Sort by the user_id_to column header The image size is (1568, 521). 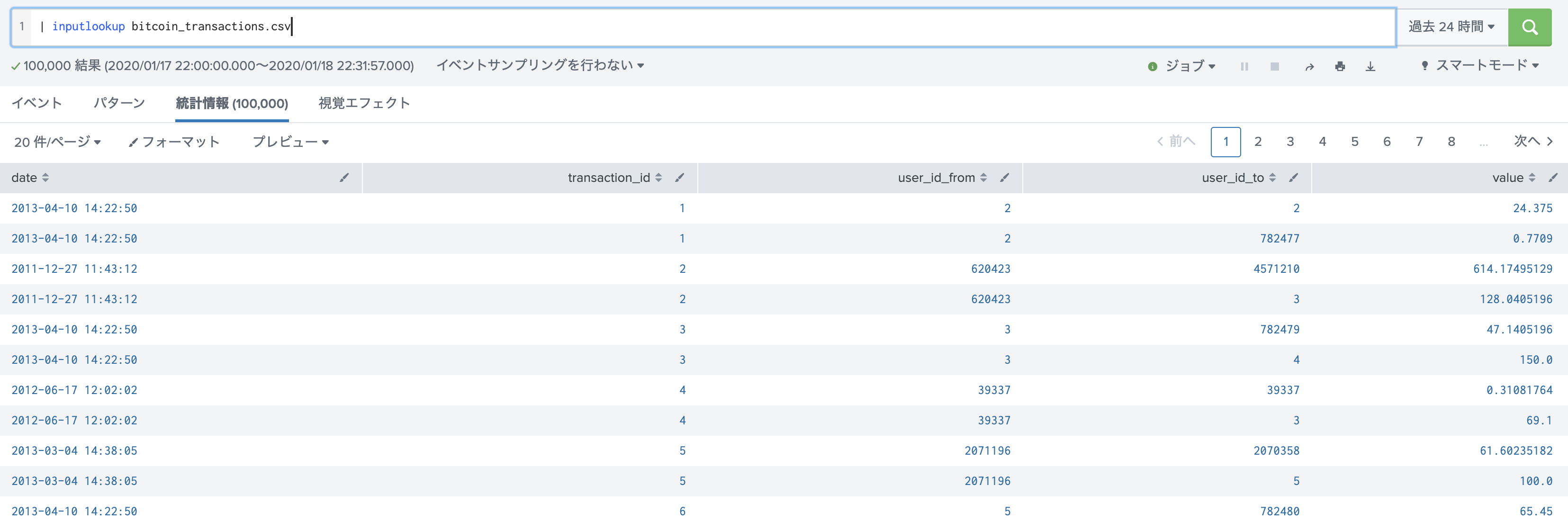point(1233,178)
